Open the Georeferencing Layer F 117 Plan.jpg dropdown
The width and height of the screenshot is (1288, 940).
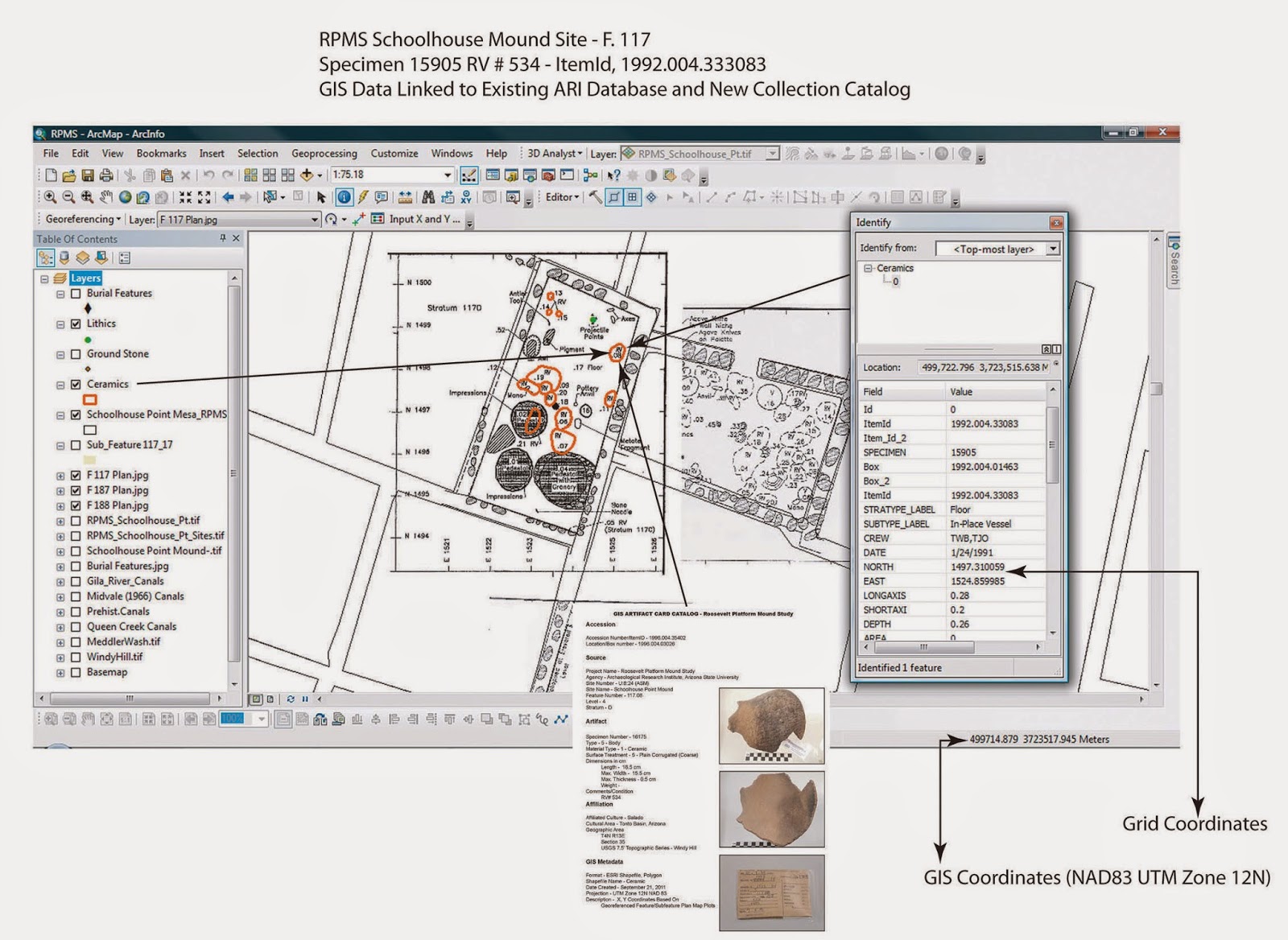(x=315, y=220)
